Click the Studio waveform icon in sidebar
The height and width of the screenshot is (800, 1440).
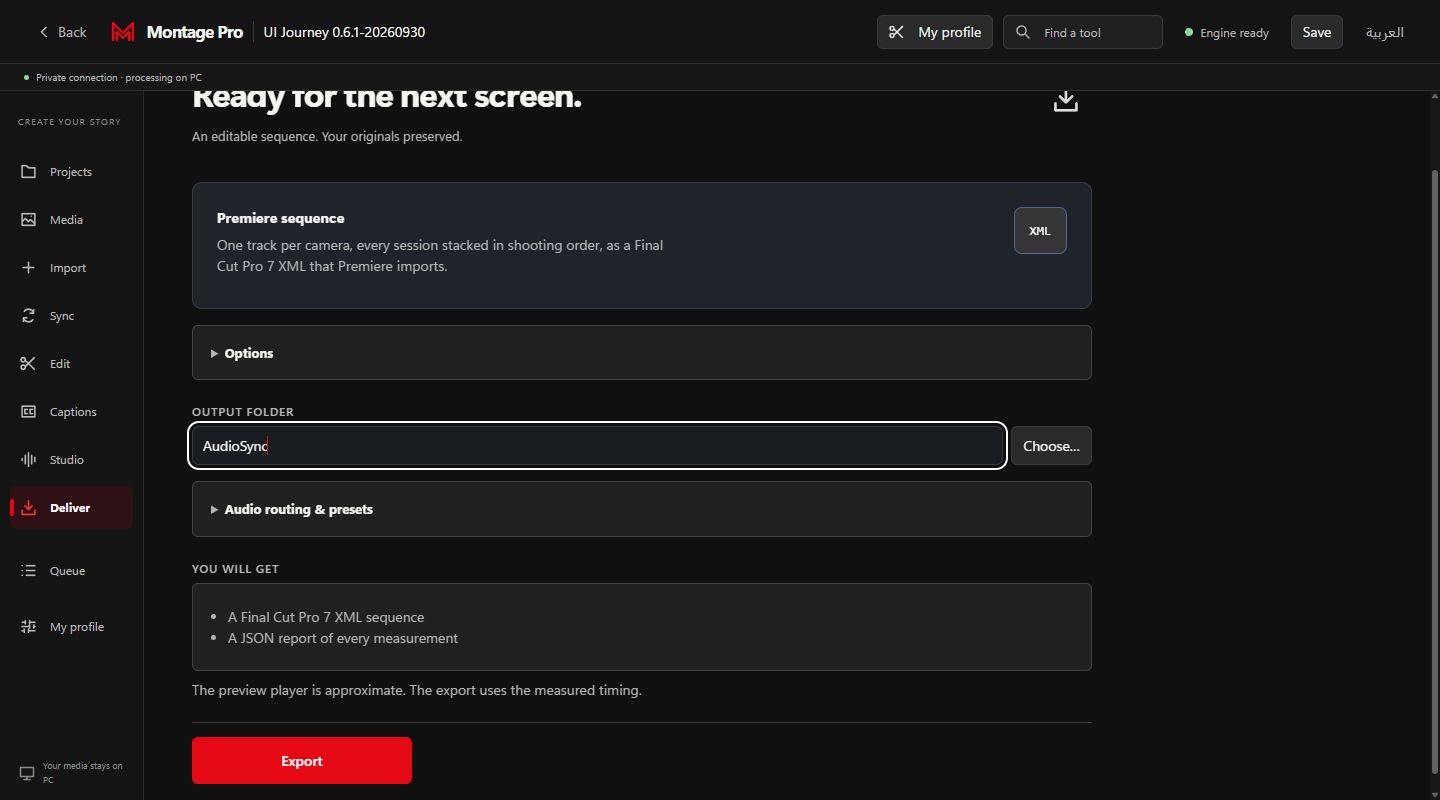[28, 460]
